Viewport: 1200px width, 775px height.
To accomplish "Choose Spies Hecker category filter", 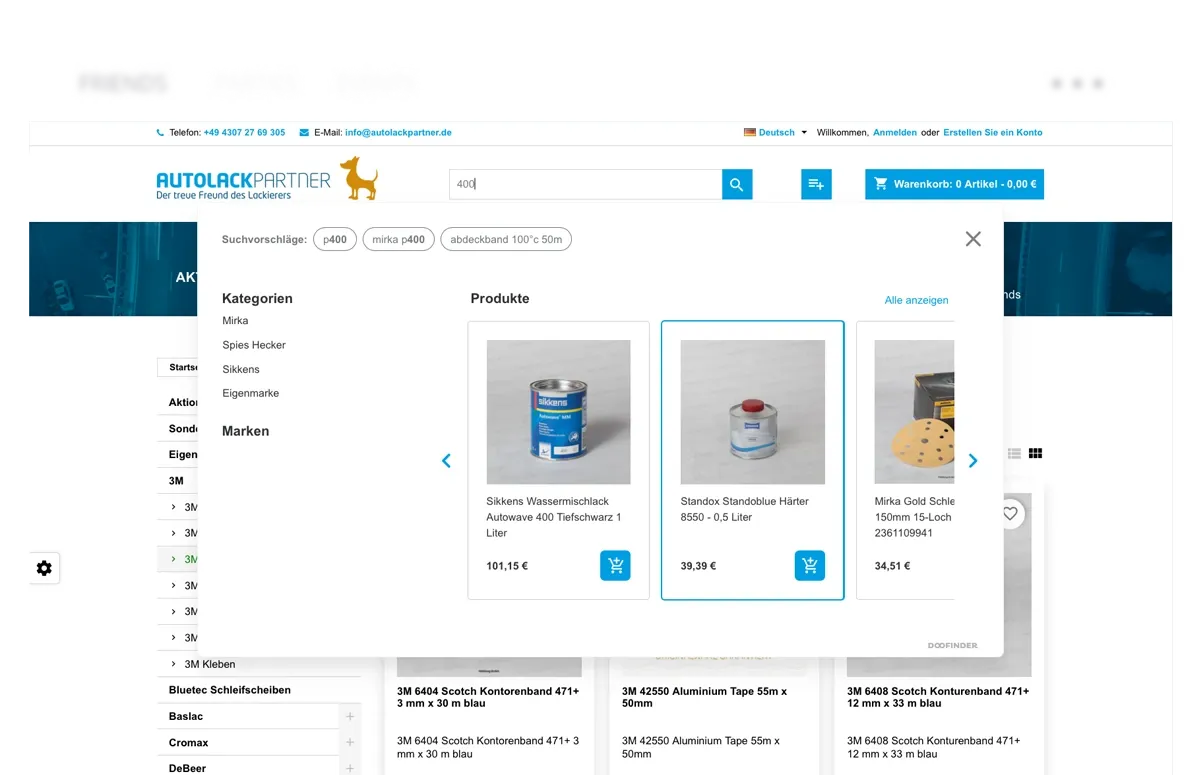I will pyautogui.click(x=254, y=345).
